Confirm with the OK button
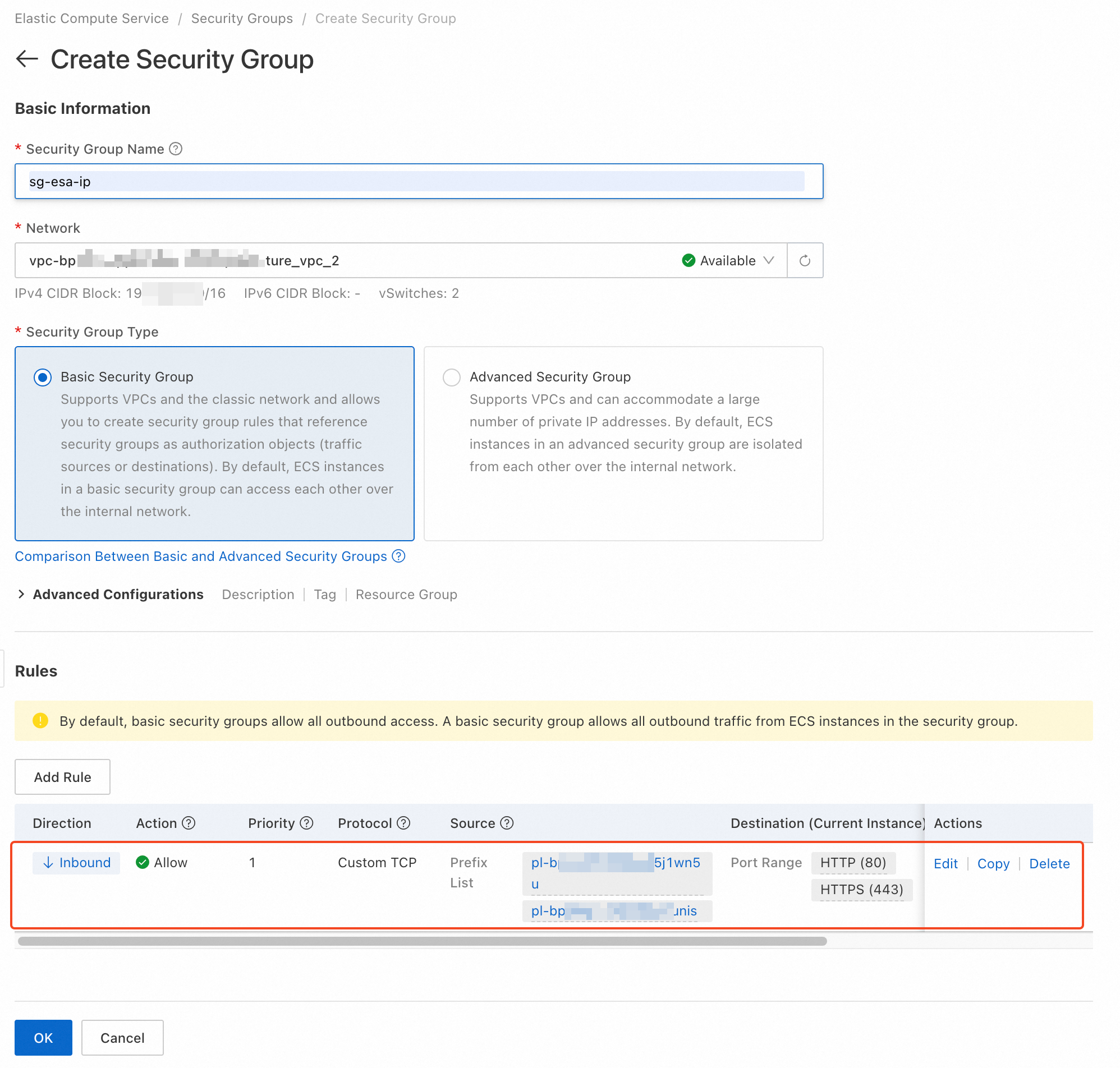Viewport: 1120px width, 1068px height. [x=43, y=1038]
